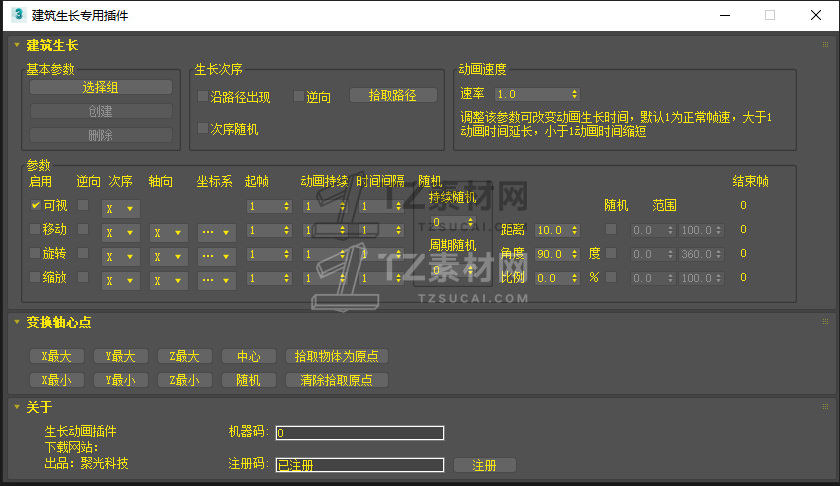Enable the 缩放 checkbox
This screenshot has height=486, width=840.
(35, 277)
